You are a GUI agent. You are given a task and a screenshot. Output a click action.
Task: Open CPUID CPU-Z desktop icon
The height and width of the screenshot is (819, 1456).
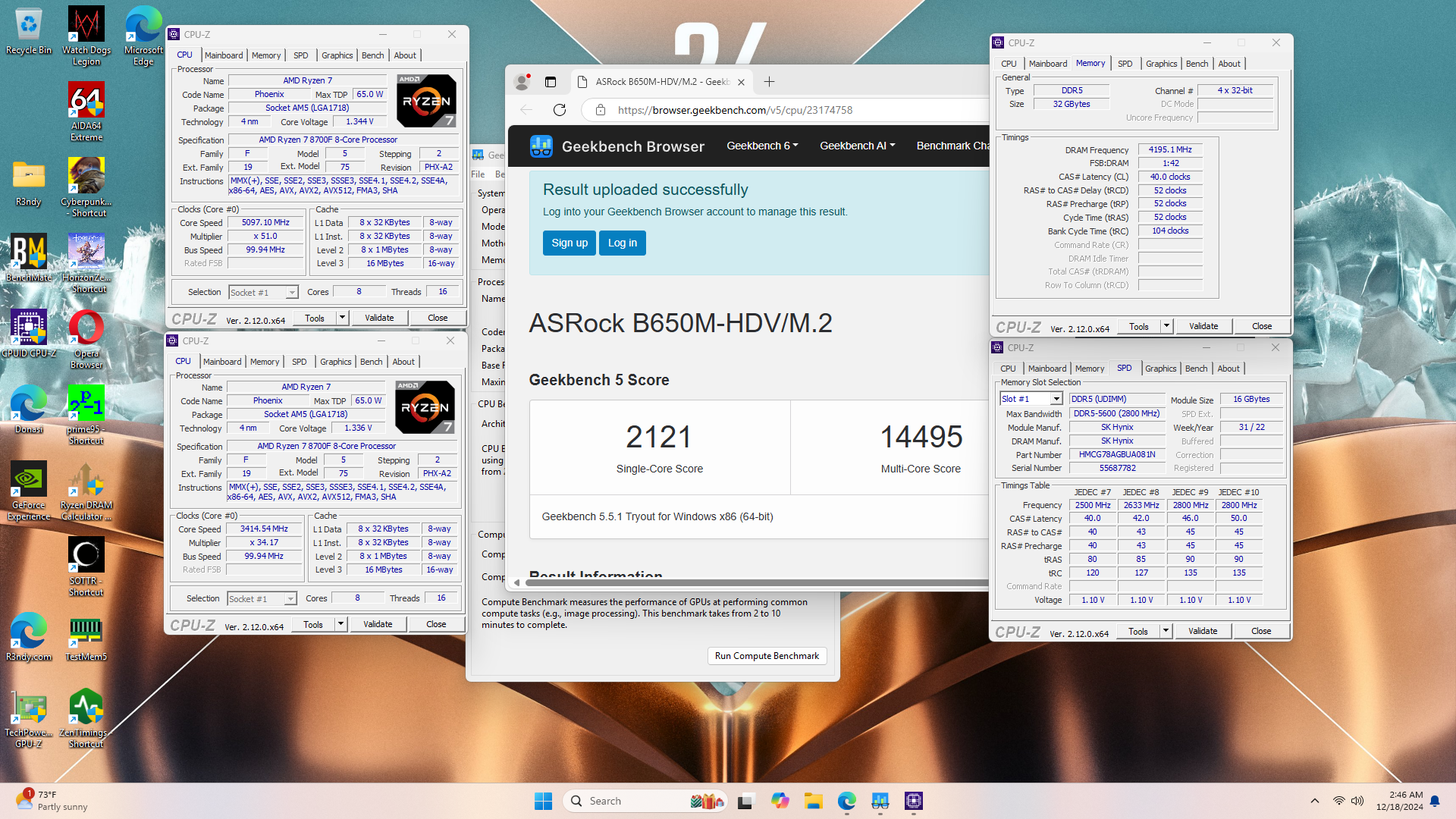click(28, 334)
